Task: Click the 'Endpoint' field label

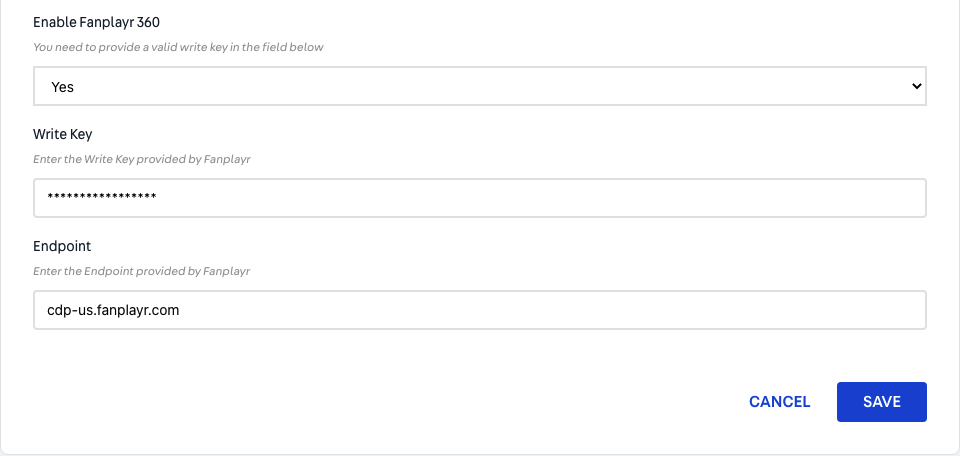Action: [62, 246]
